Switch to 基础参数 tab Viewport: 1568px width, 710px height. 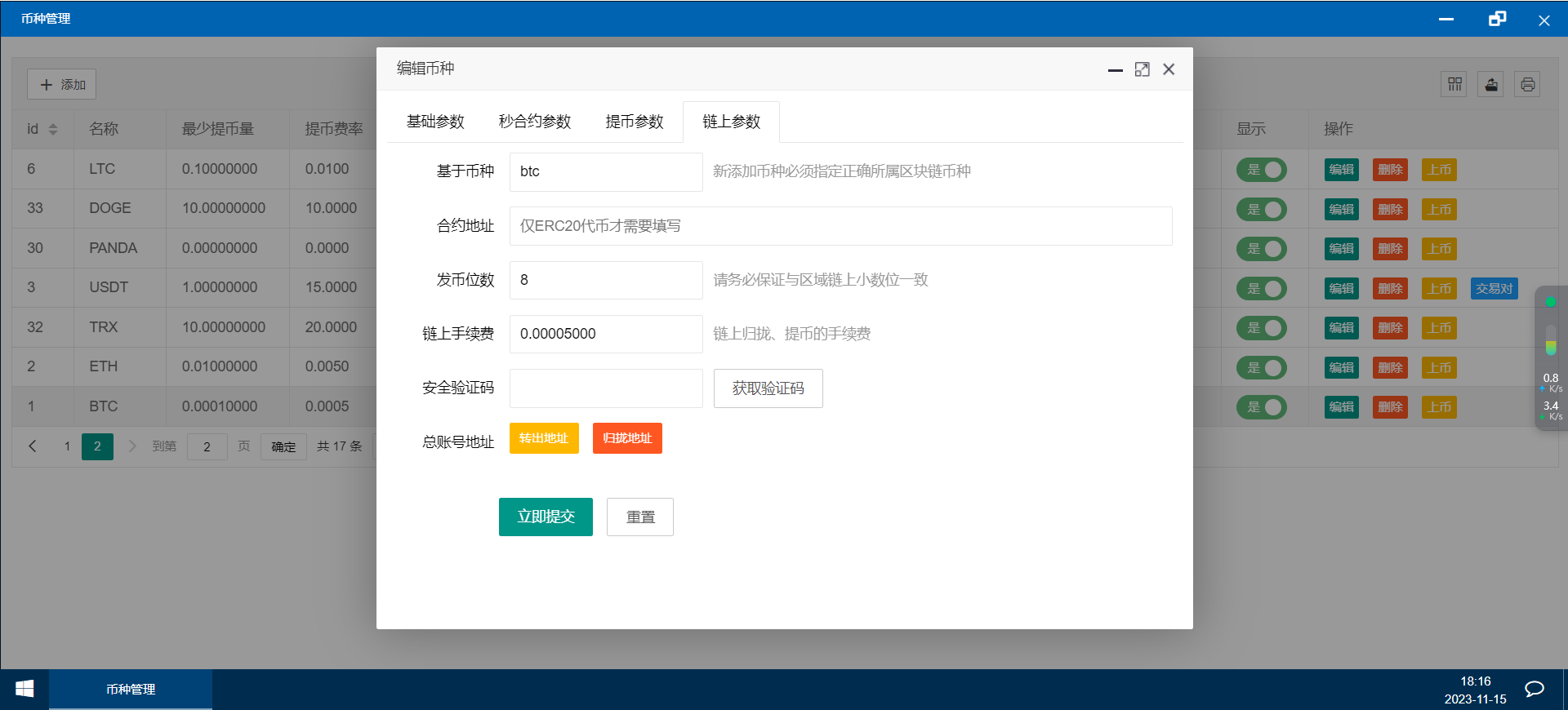coord(435,122)
